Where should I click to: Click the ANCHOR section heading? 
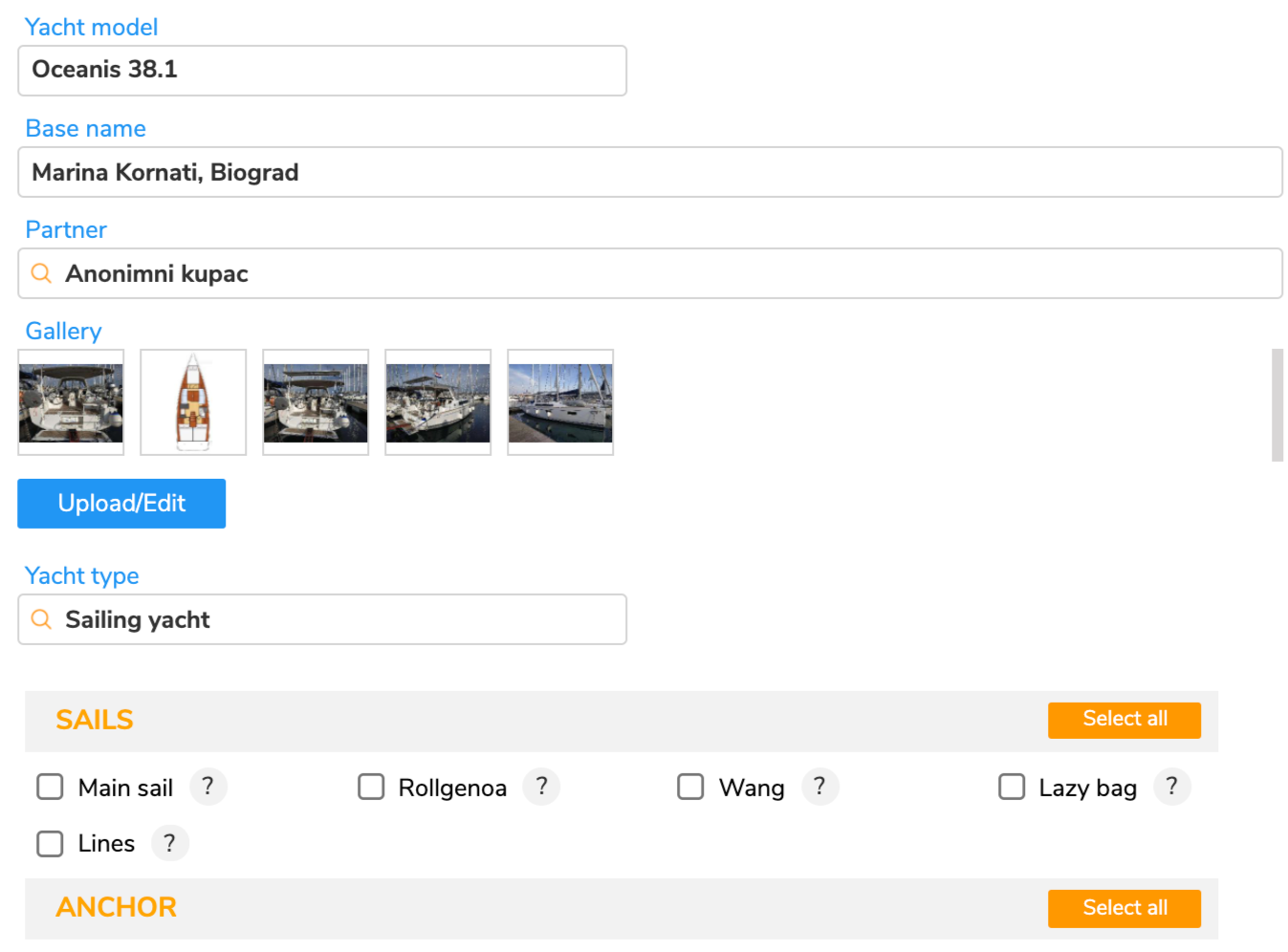click(x=116, y=907)
